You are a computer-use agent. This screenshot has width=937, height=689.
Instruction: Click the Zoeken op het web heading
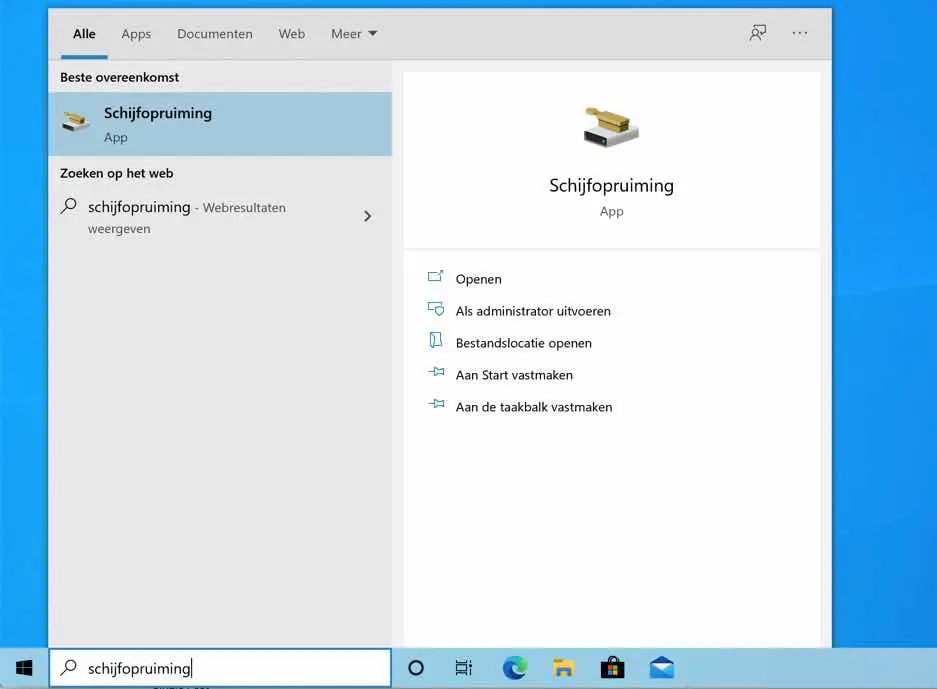pos(117,173)
